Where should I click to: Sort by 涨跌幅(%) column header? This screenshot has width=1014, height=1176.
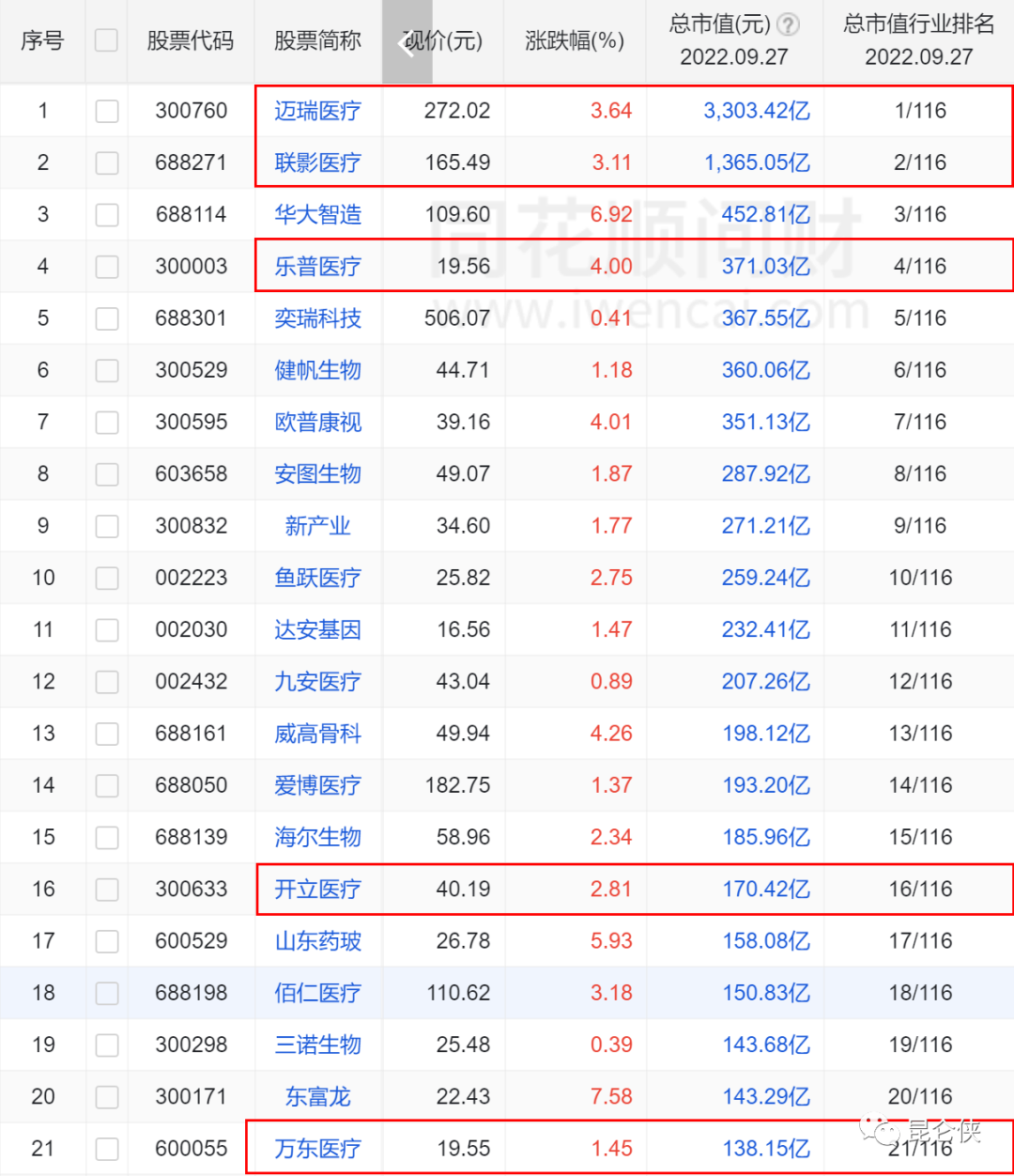[575, 41]
